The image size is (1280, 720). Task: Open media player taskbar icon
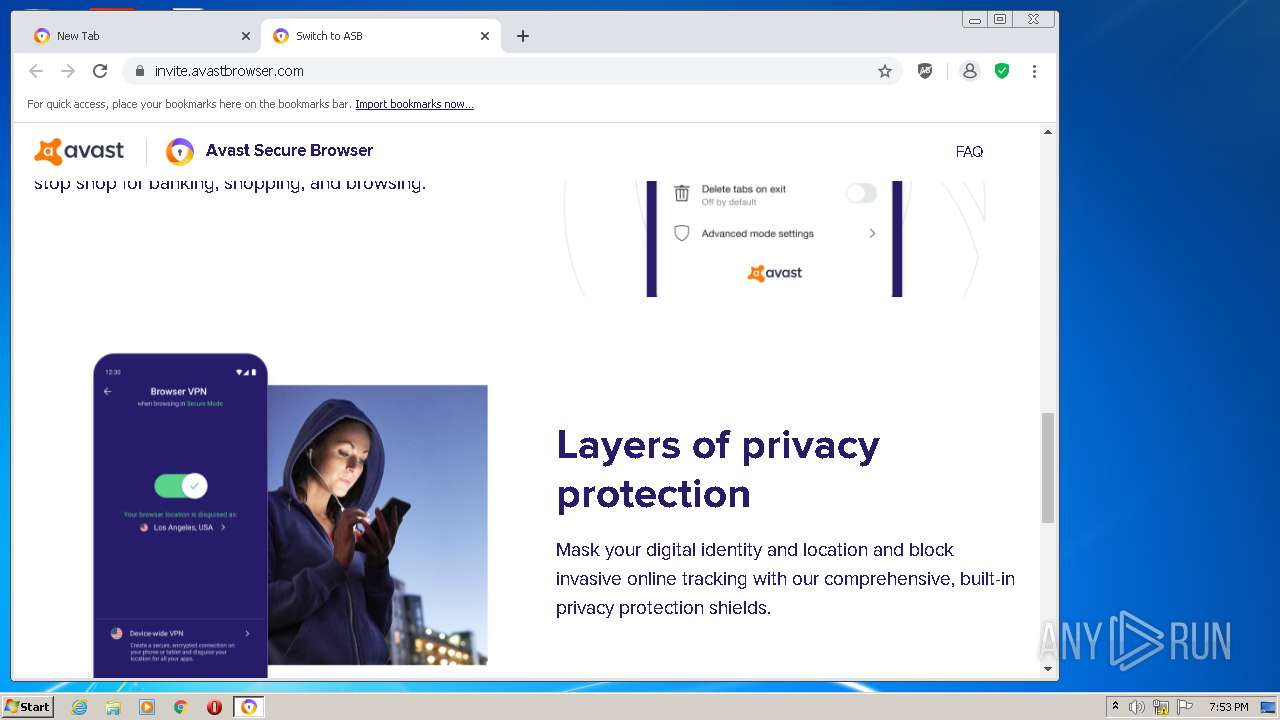147,707
